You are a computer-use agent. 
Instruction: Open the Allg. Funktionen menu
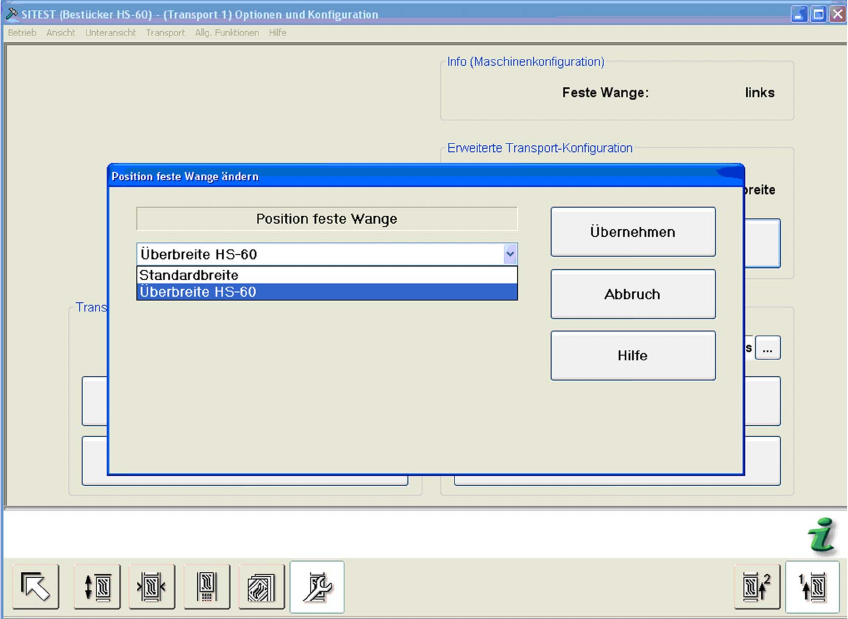tap(227, 33)
